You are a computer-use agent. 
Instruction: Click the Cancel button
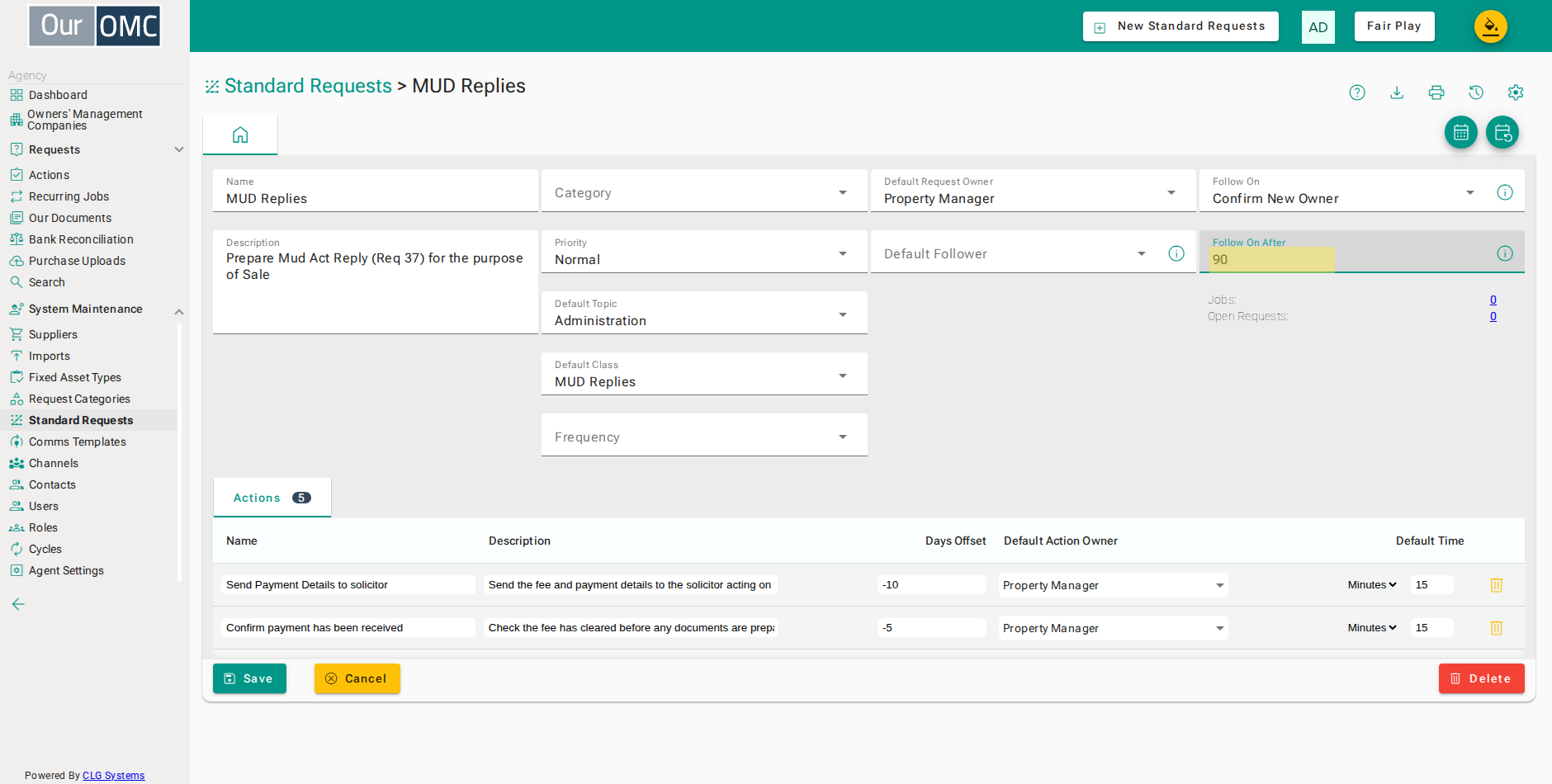pos(357,678)
